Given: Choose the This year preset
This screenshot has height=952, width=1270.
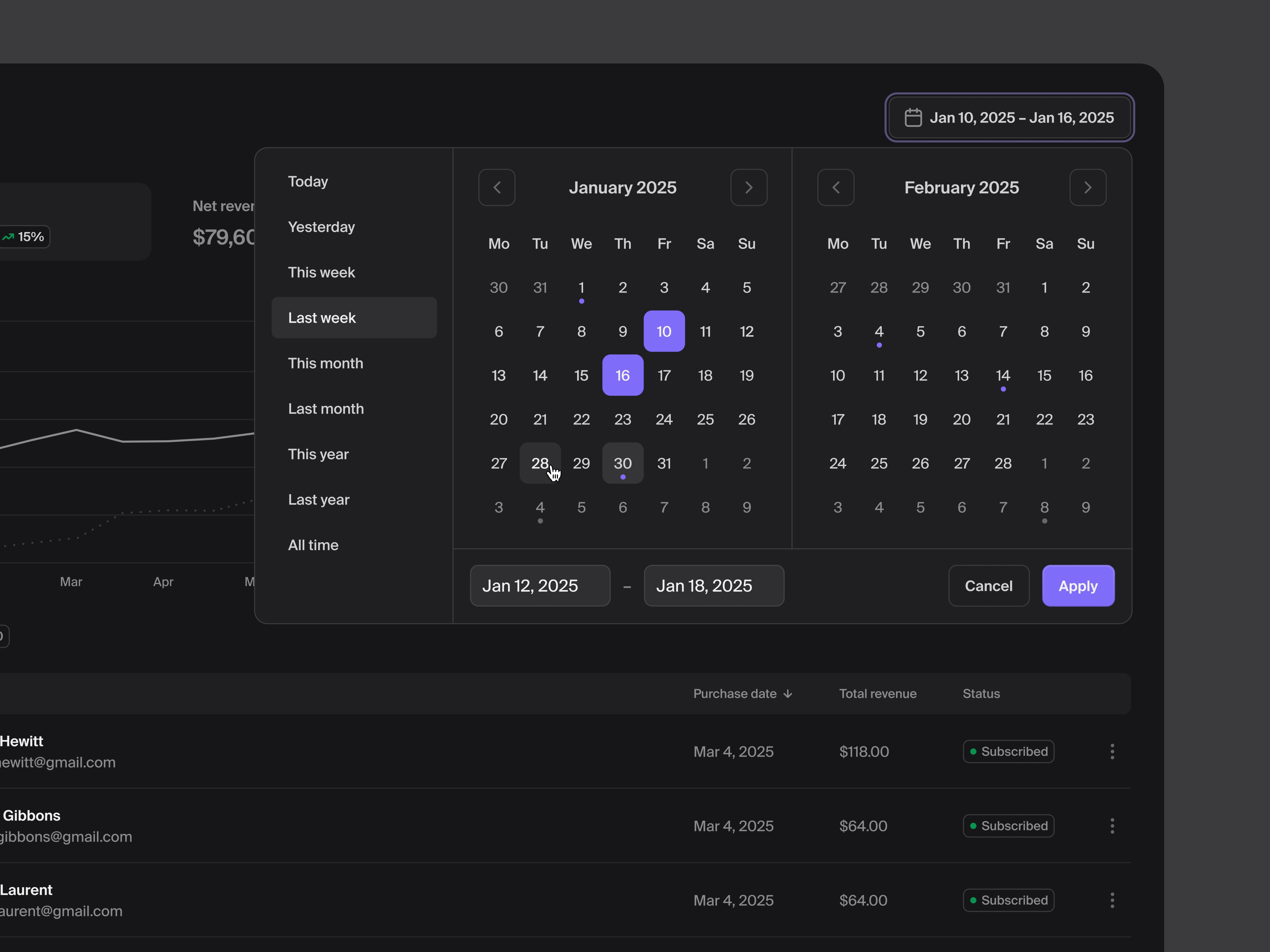Looking at the screenshot, I should (x=318, y=453).
